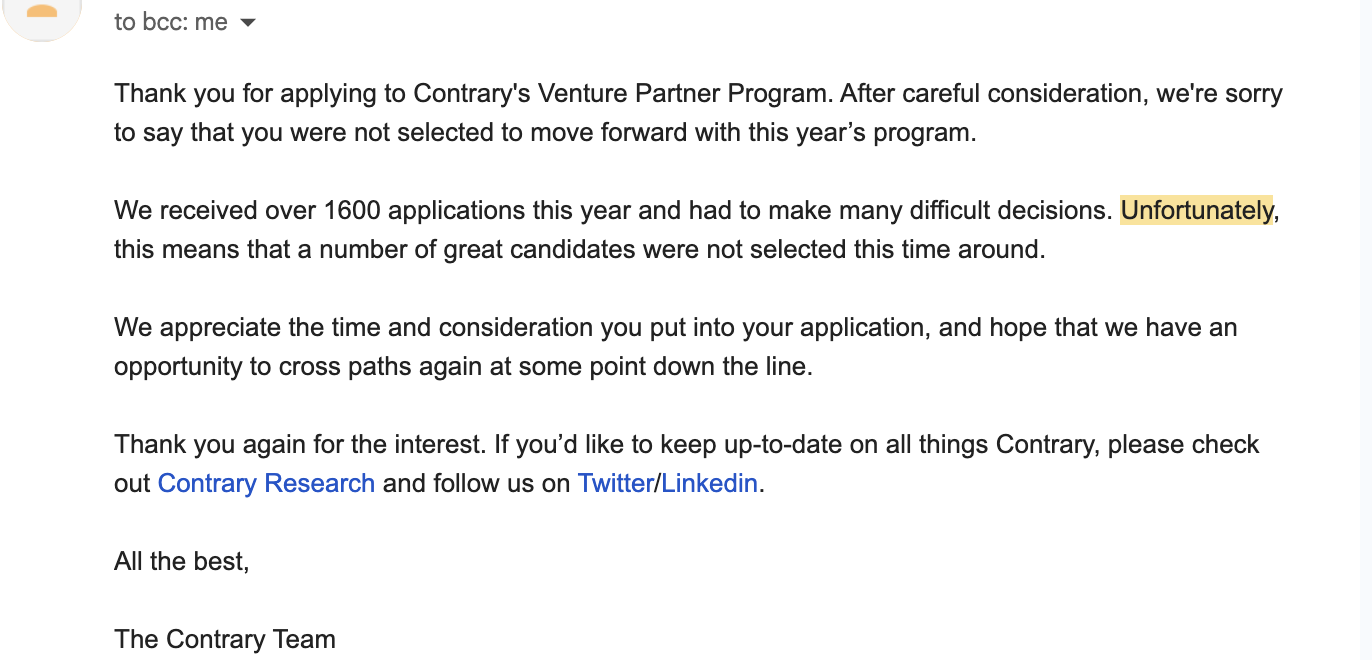The width and height of the screenshot is (1372, 660).
Task: Click the 'All the best,' closing line
Action: (181, 561)
